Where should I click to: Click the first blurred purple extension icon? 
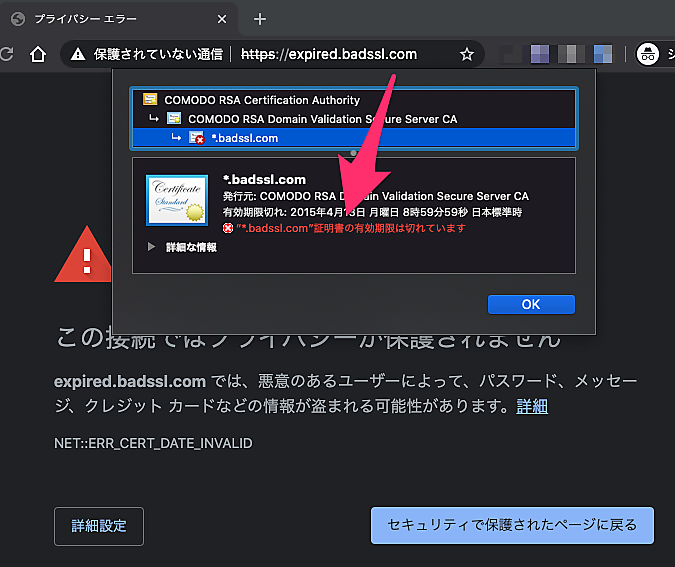pos(539,54)
